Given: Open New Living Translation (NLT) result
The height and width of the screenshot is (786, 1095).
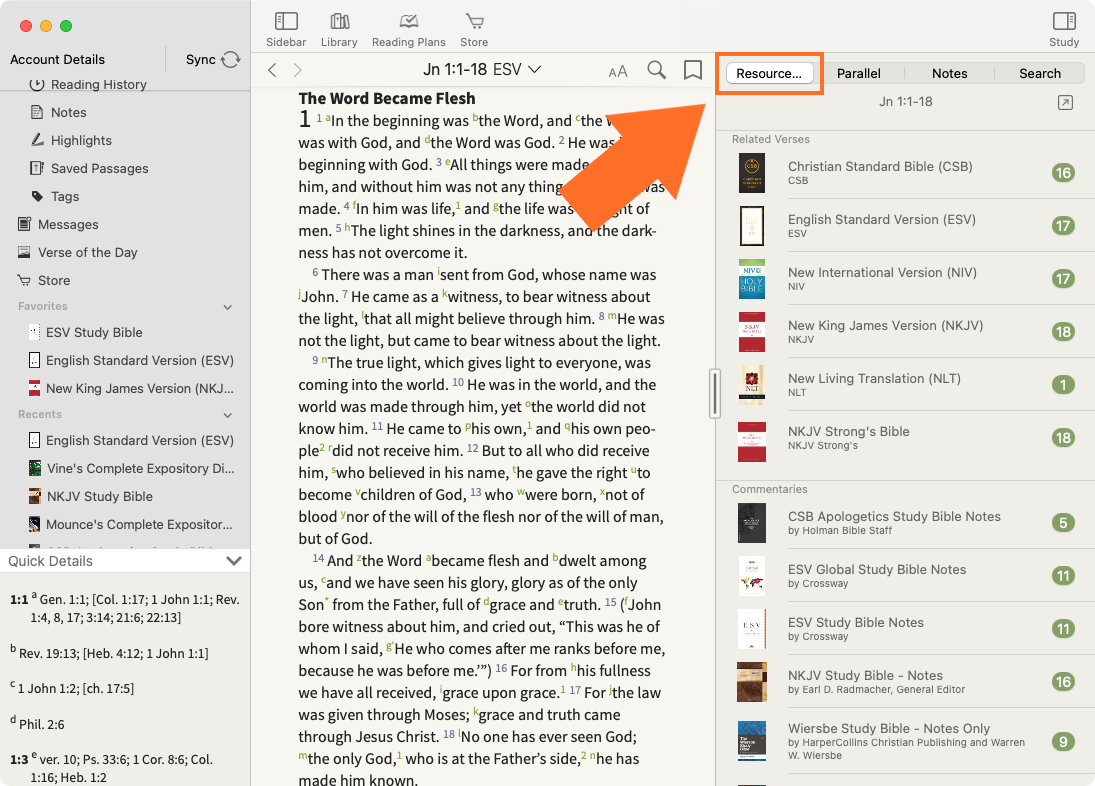Looking at the screenshot, I should 906,385.
